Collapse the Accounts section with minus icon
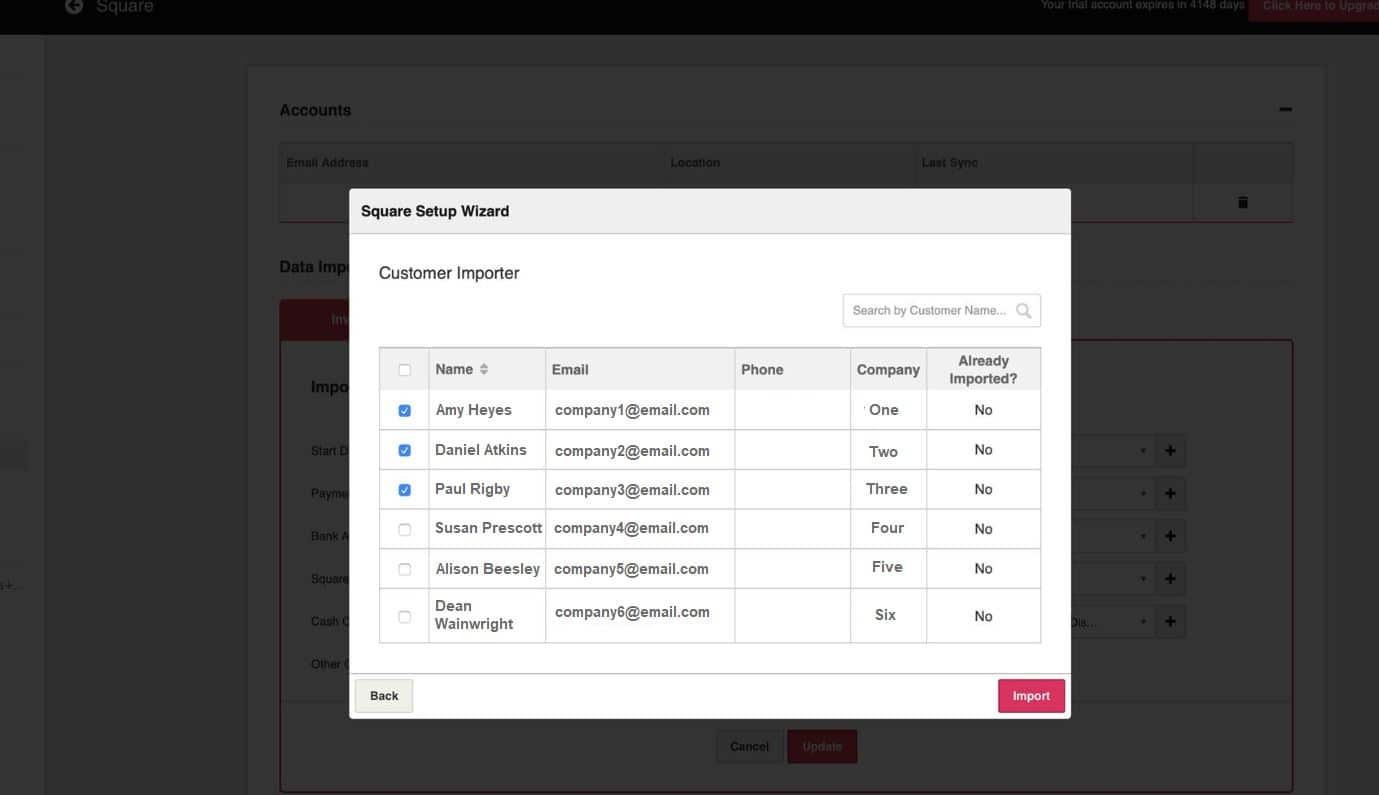 [1285, 110]
